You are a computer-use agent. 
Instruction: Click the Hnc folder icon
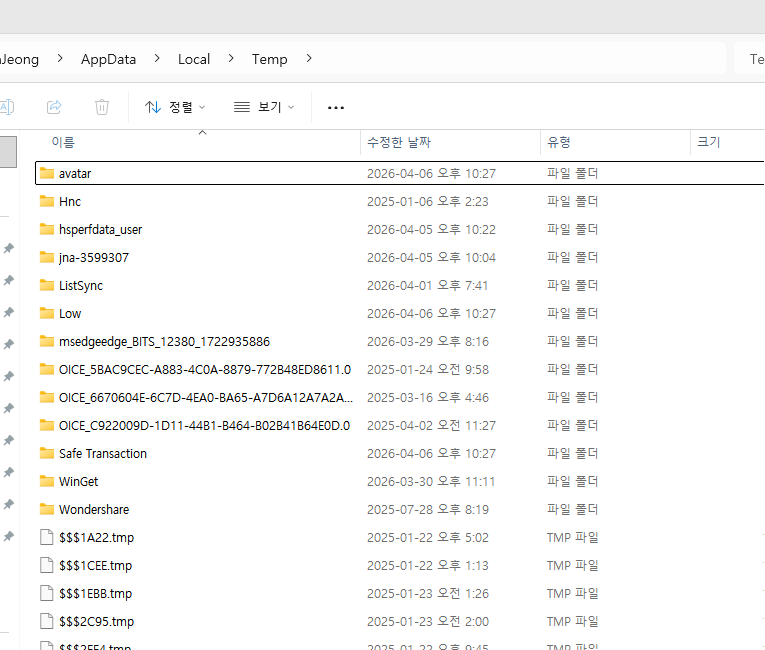pos(47,201)
